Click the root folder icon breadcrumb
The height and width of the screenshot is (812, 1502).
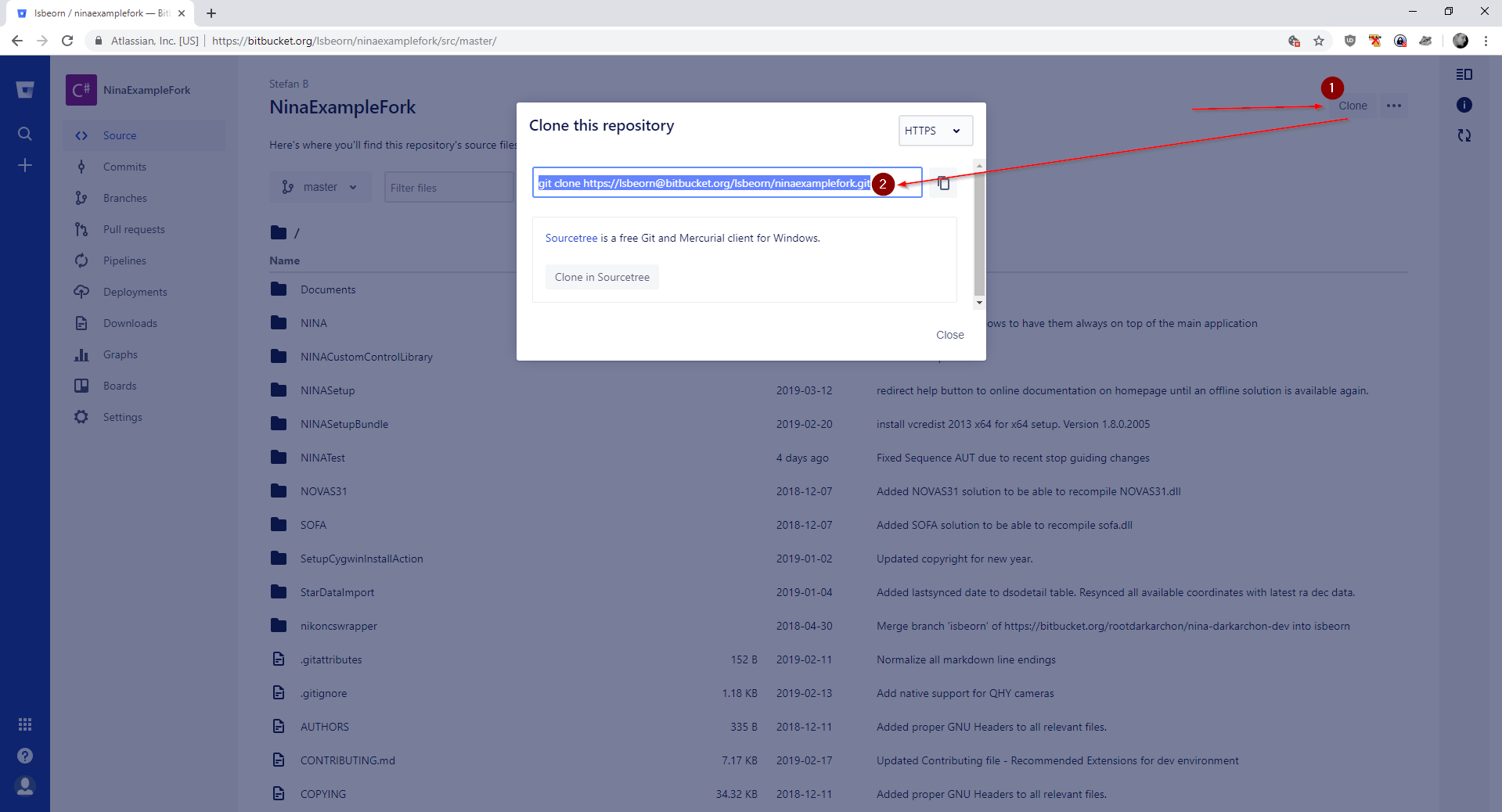[279, 232]
